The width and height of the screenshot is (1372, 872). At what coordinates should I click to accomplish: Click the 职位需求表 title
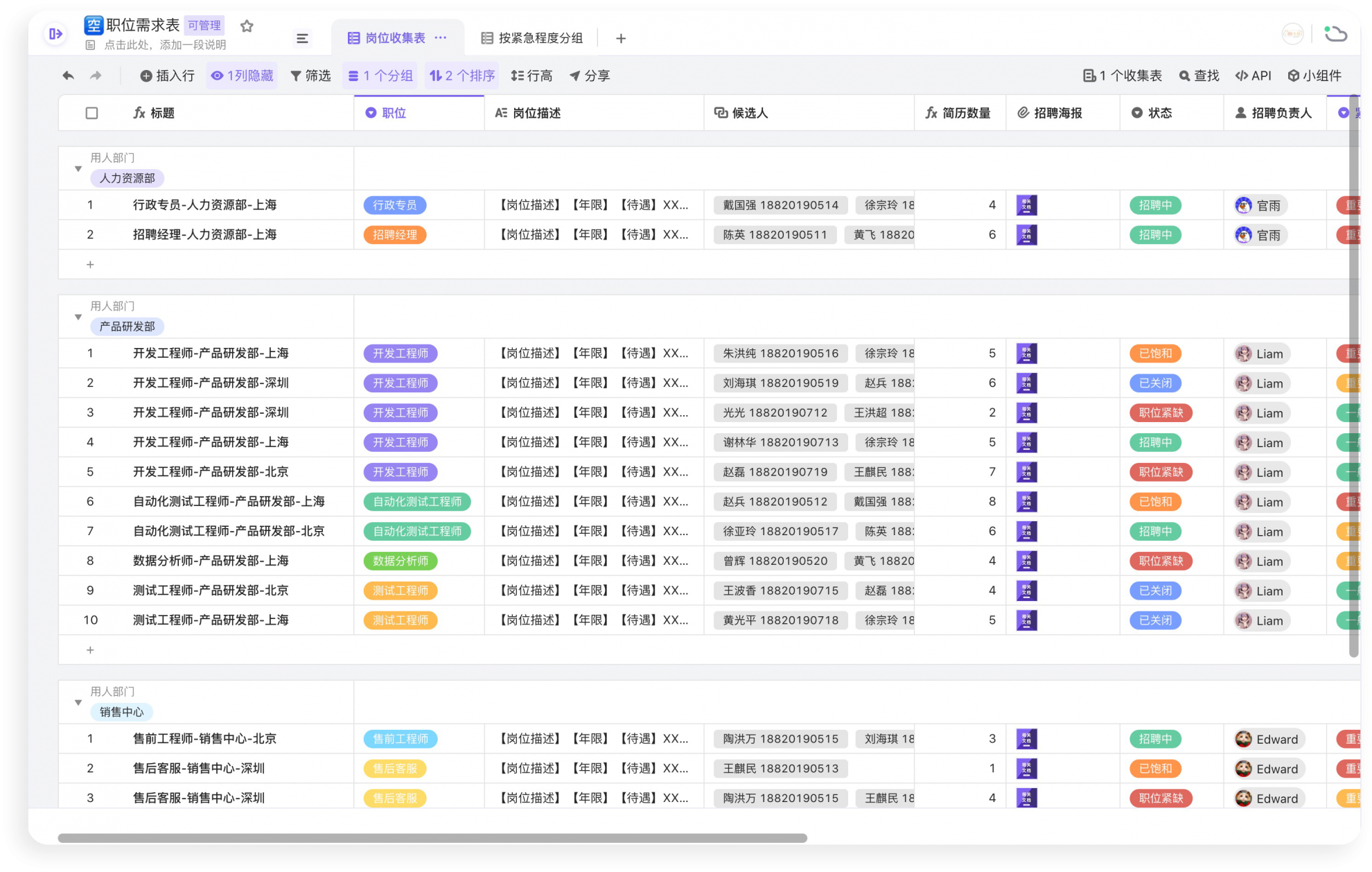pos(143,25)
